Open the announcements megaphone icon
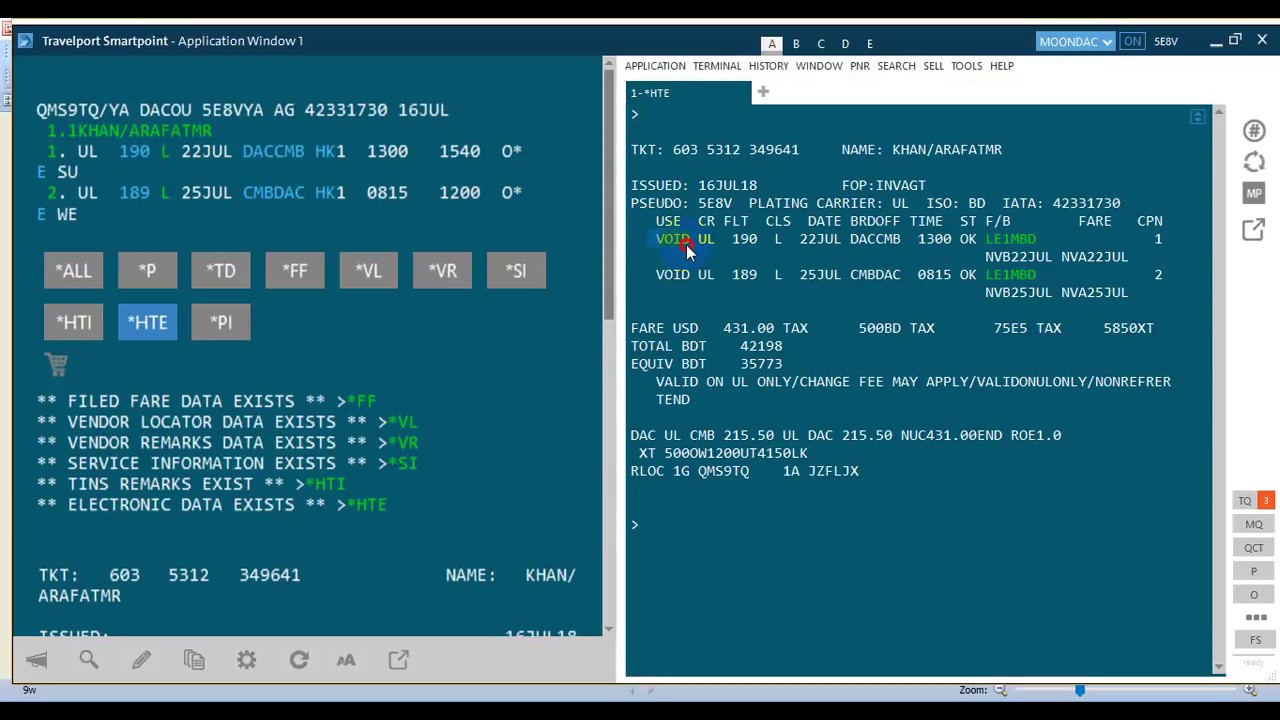 (x=37, y=660)
